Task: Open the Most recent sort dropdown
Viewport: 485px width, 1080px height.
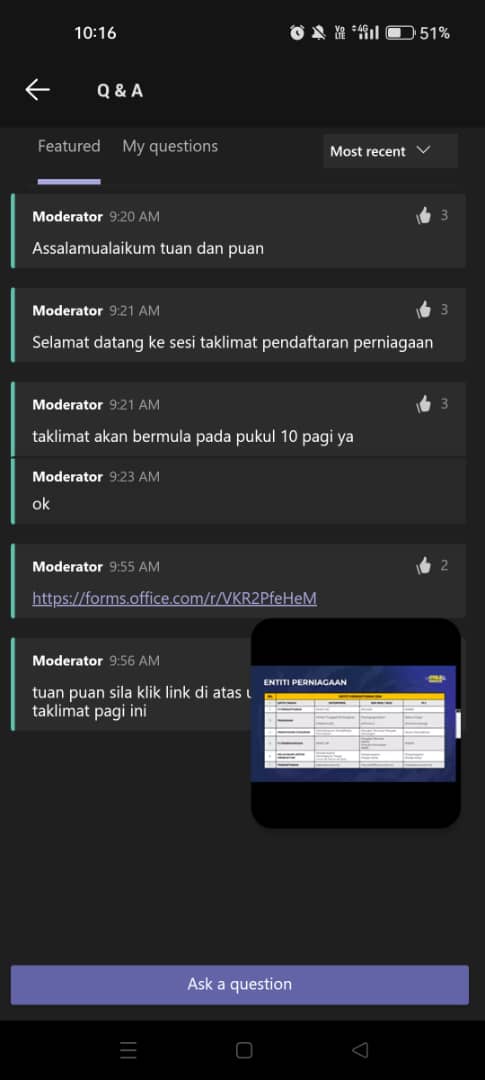Action: 391,151
